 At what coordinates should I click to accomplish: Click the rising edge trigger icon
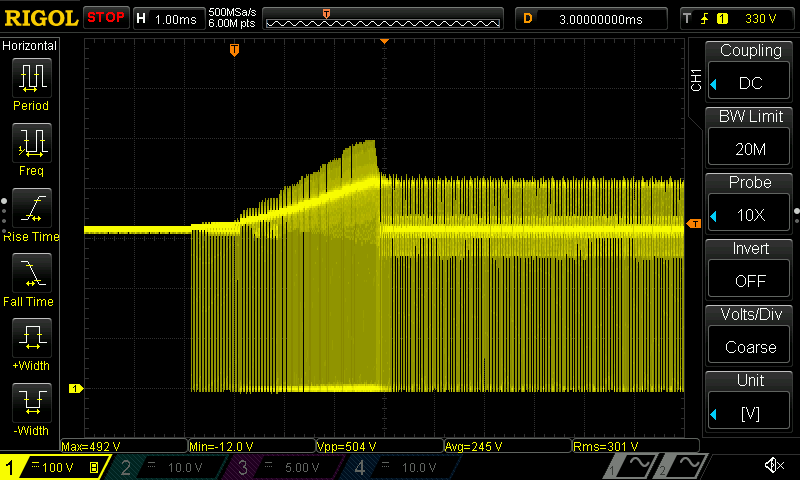tap(705, 19)
